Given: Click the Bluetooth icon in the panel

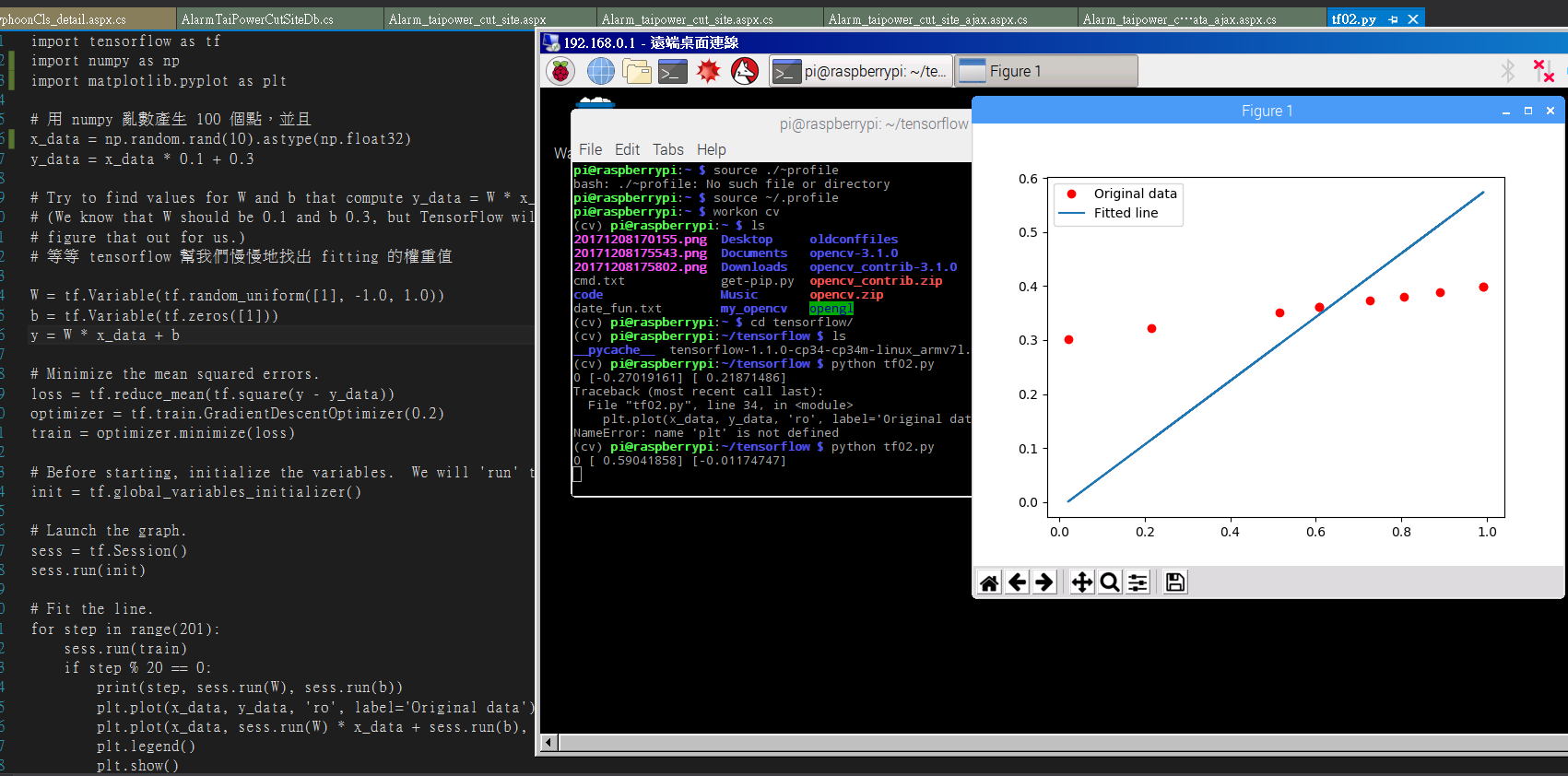Looking at the screenshot, I should [x=1508, y=71].
